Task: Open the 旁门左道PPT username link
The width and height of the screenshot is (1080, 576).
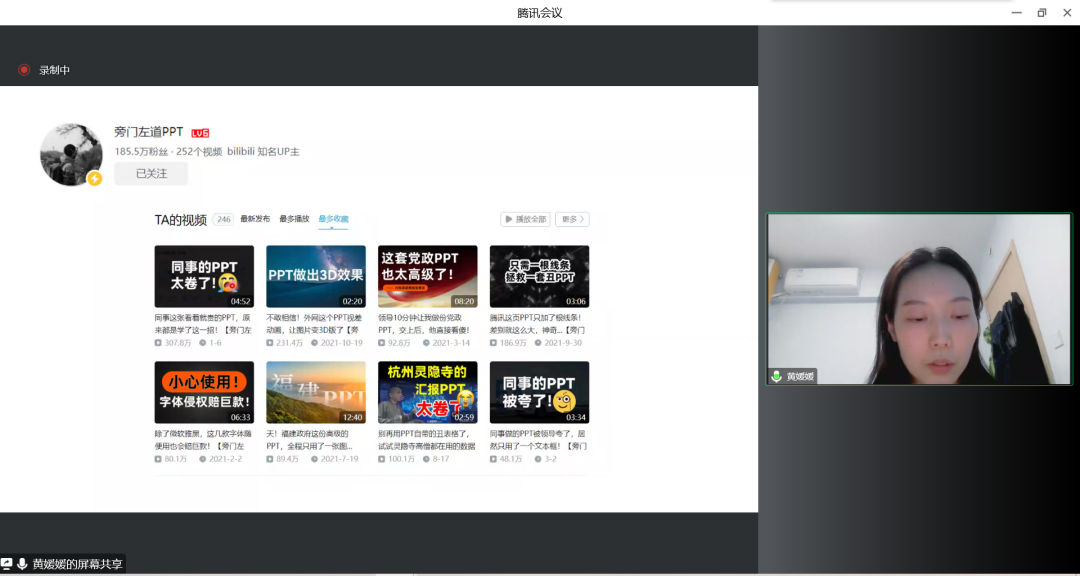Action: (149, 132)
